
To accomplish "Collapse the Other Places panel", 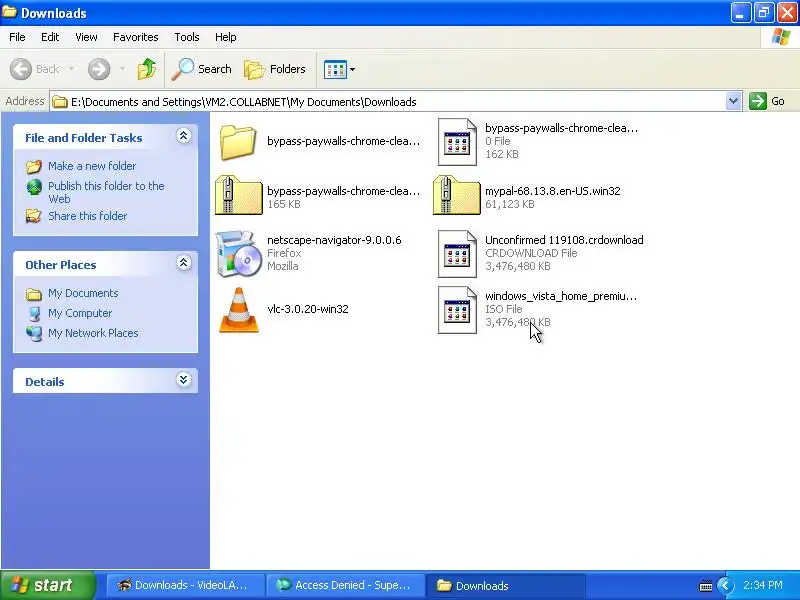I will coord(184,263).
